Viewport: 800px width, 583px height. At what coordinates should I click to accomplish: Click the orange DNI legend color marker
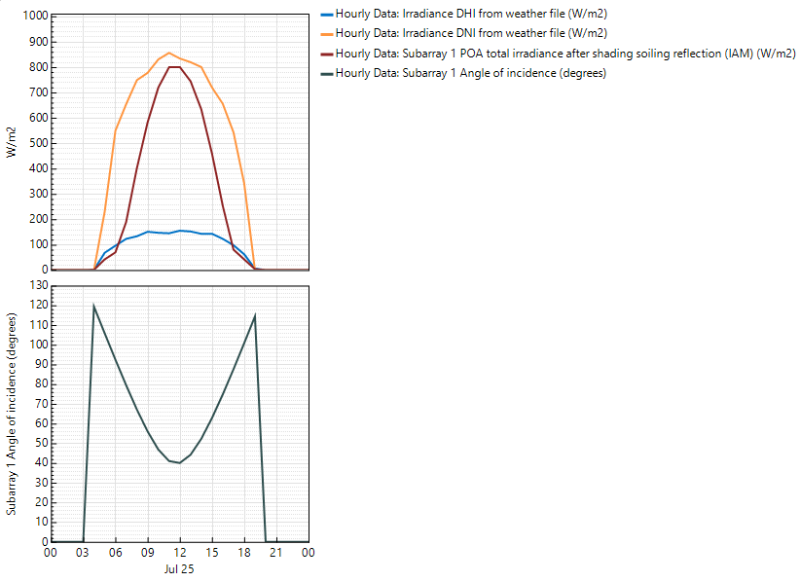326,34
